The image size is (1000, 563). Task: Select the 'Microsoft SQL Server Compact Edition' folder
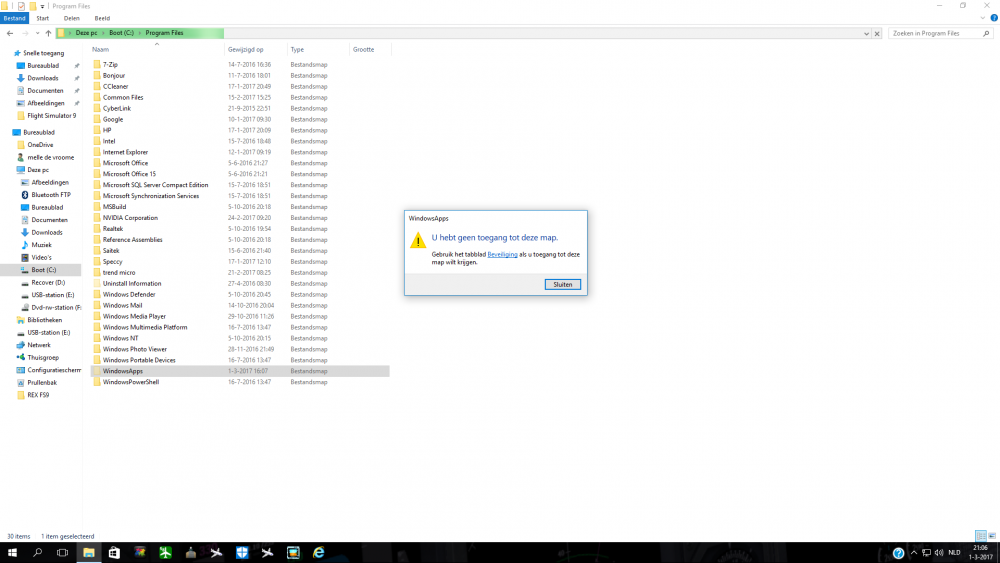(x=155, y=185)
